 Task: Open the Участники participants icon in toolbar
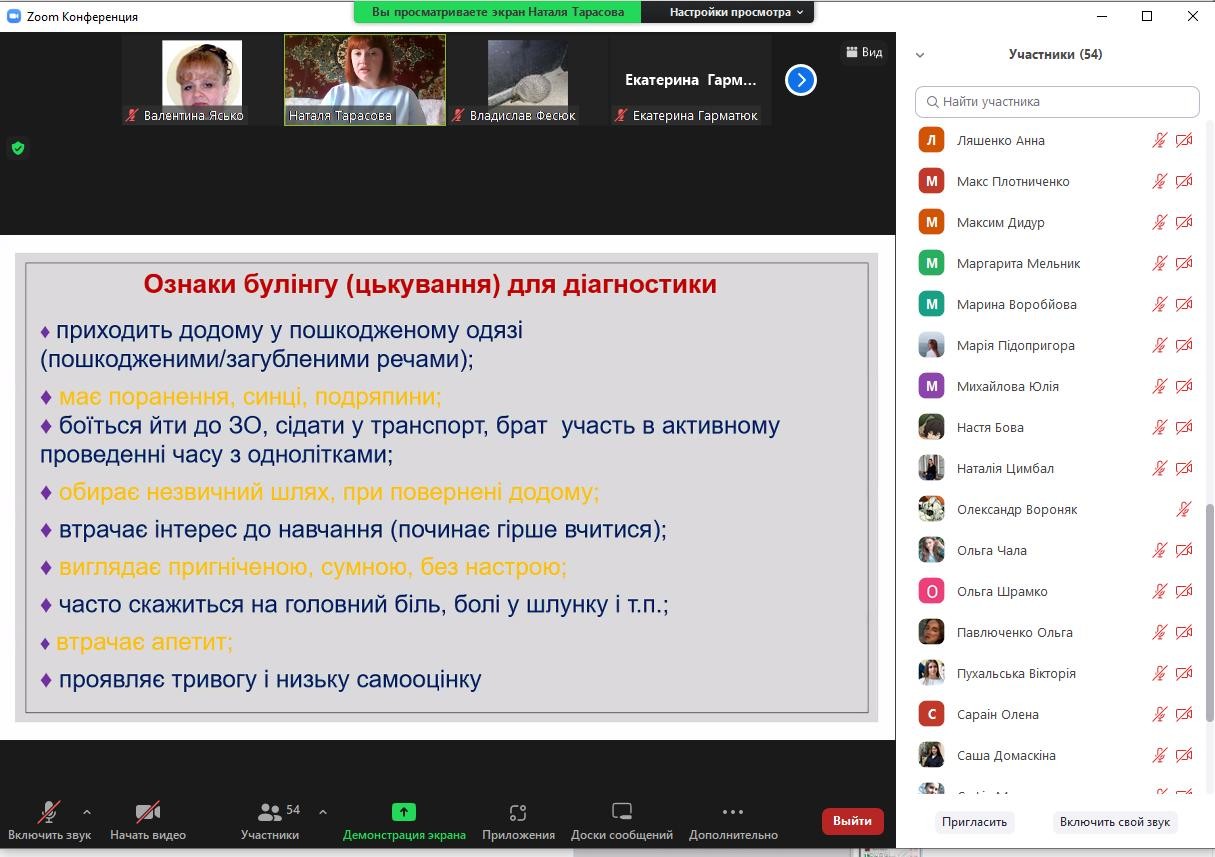click(270, 812)
